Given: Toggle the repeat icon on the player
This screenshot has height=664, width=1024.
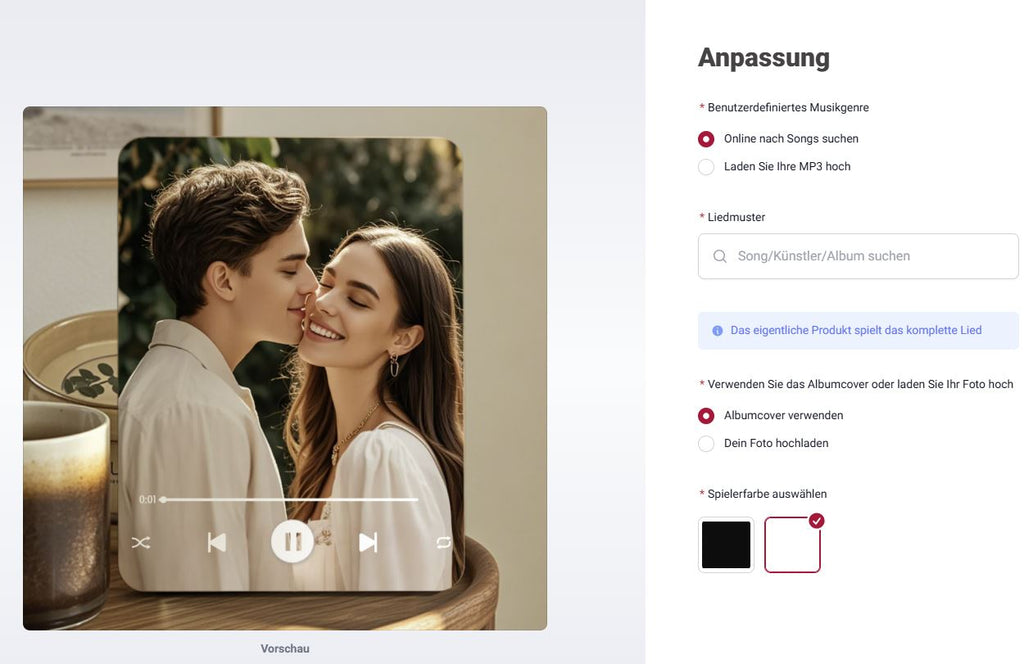Looking at the screenshot, I should [x=443, y=542].
